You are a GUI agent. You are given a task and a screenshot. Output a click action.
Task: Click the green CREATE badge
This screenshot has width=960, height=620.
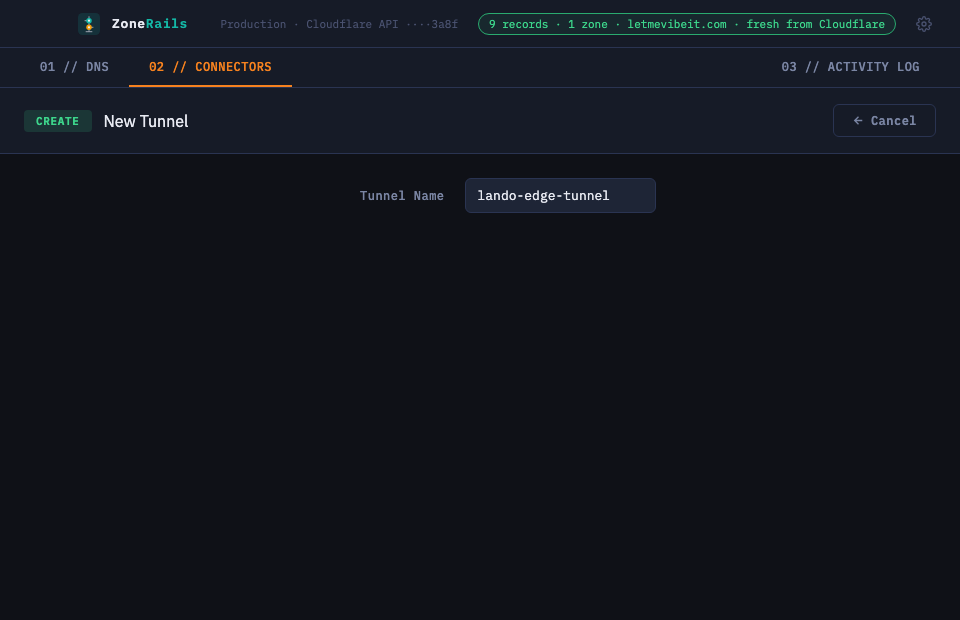pos(58,121)
